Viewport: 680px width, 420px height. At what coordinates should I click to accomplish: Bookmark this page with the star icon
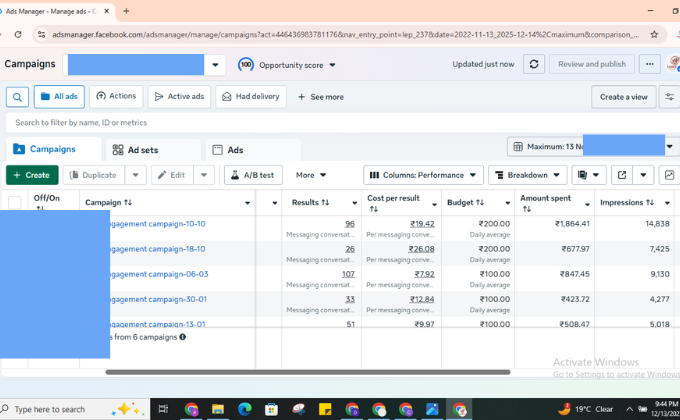[653, 34]
